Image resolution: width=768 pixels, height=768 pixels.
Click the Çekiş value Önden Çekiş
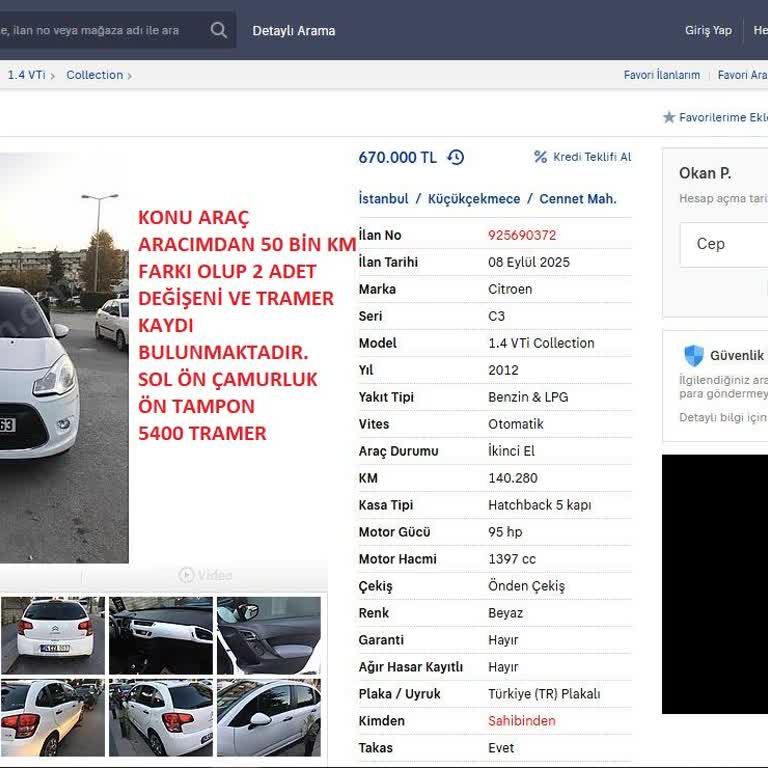pos(527,586)
